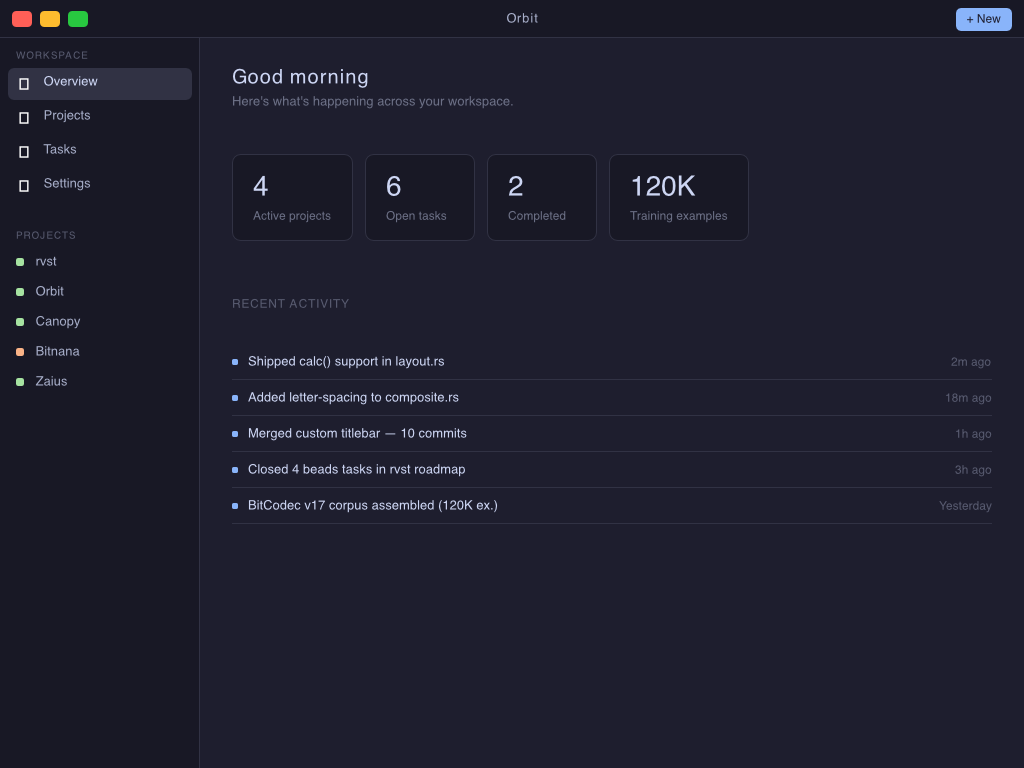Click the green dot beside Orbit project
The width and height of the screenshot is (1024, 768).
[x=20, y=292]
